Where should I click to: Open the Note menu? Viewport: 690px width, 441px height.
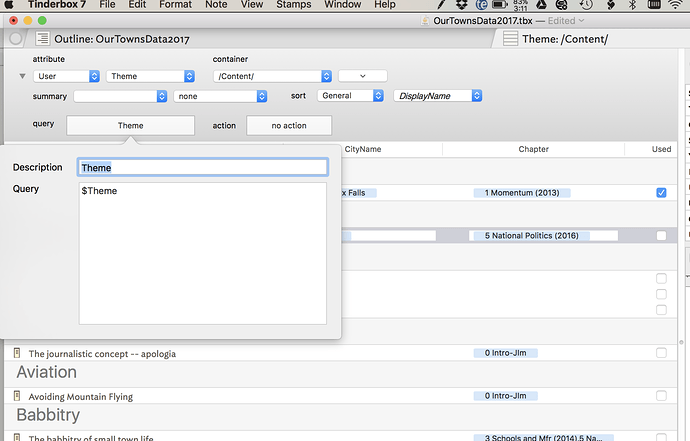(x=216, y=4)
